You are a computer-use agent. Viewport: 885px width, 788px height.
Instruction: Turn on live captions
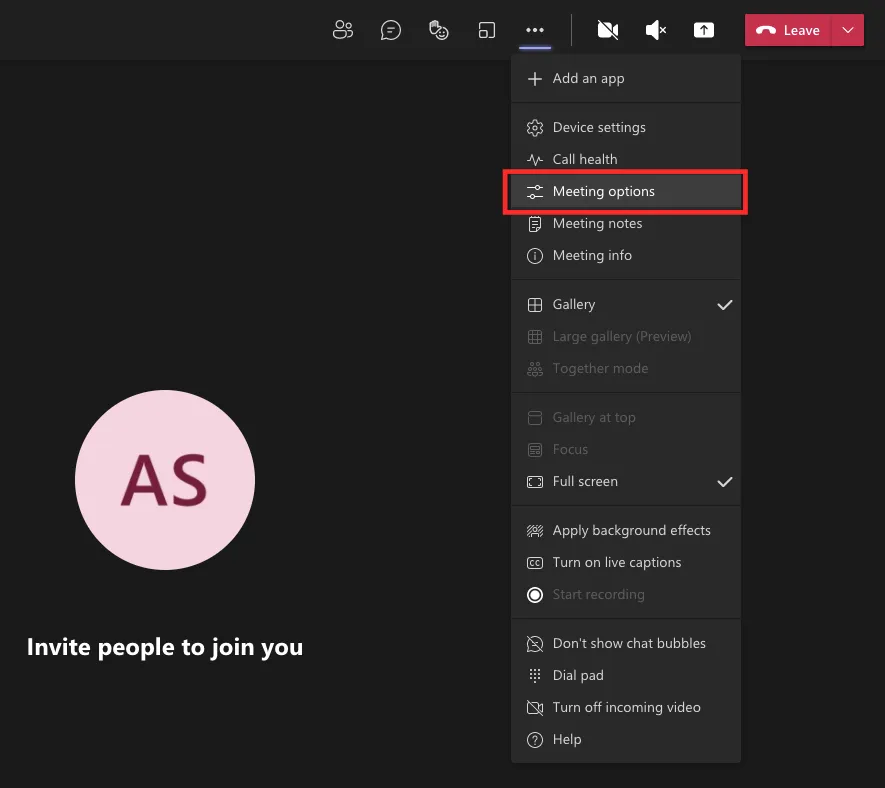617,562
